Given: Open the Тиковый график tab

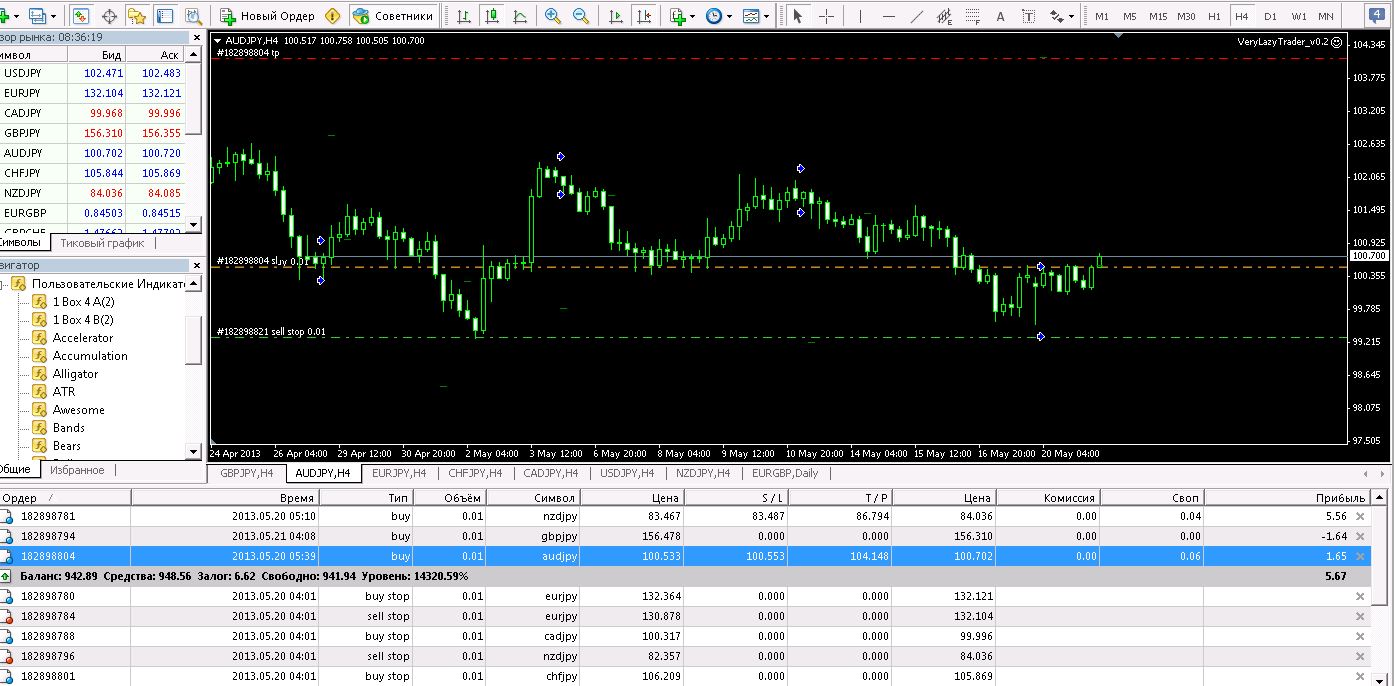Looking at the screenshot, I should pyautogui.click(x=102, y=243).
